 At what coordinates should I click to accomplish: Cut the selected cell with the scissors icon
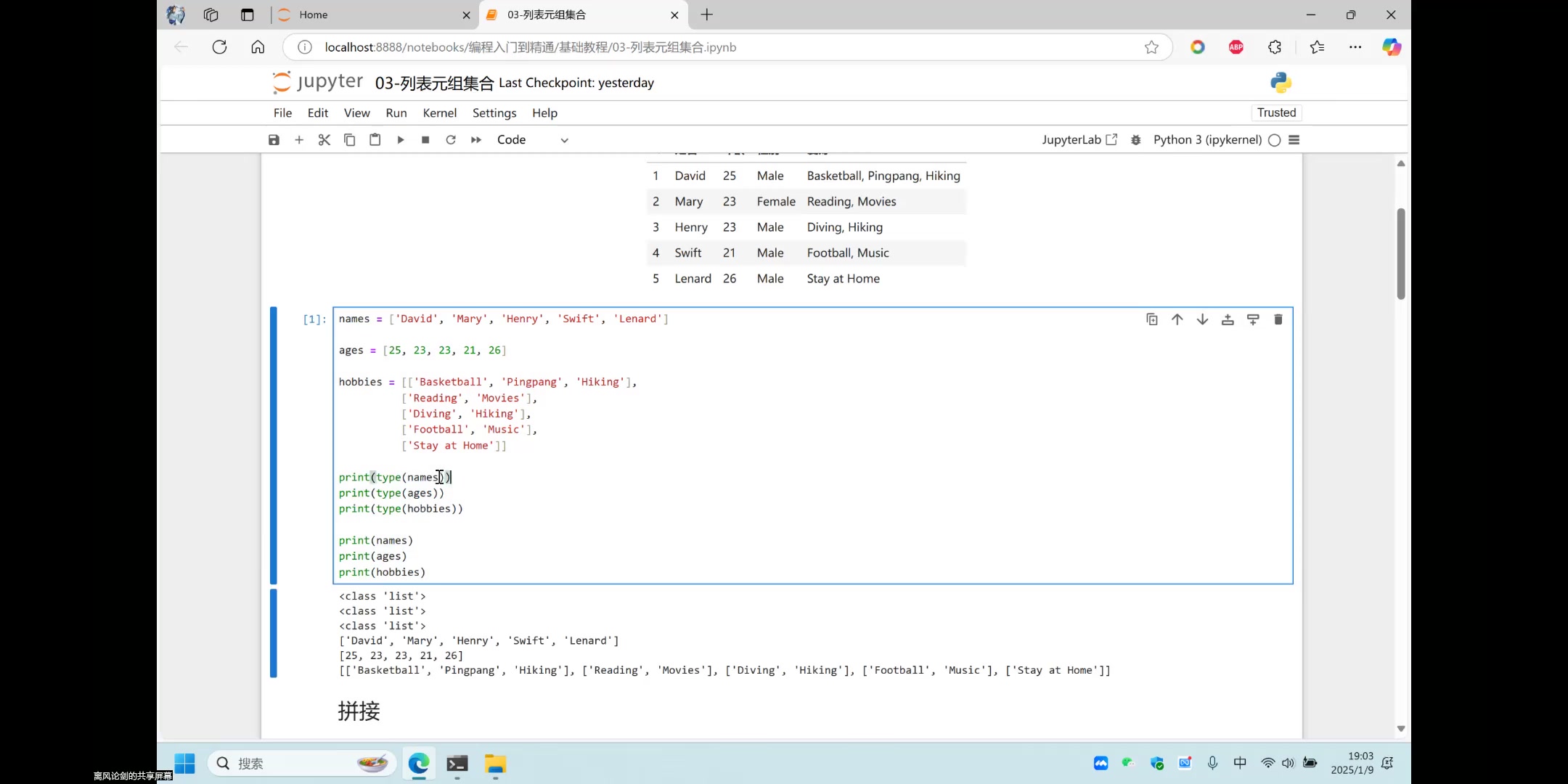tap(324, 140)
